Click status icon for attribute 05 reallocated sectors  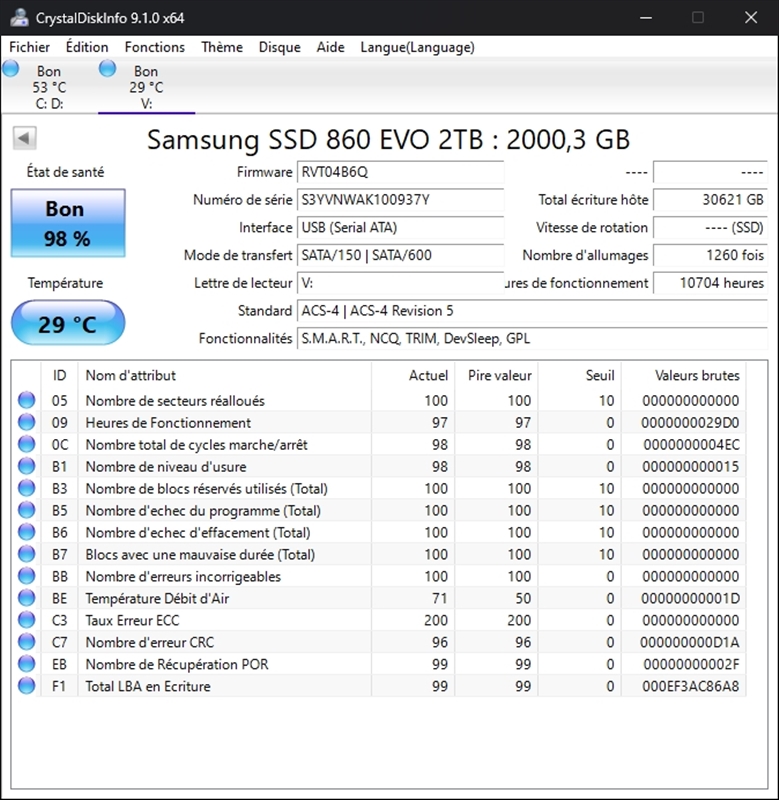(x=26, y=401)
